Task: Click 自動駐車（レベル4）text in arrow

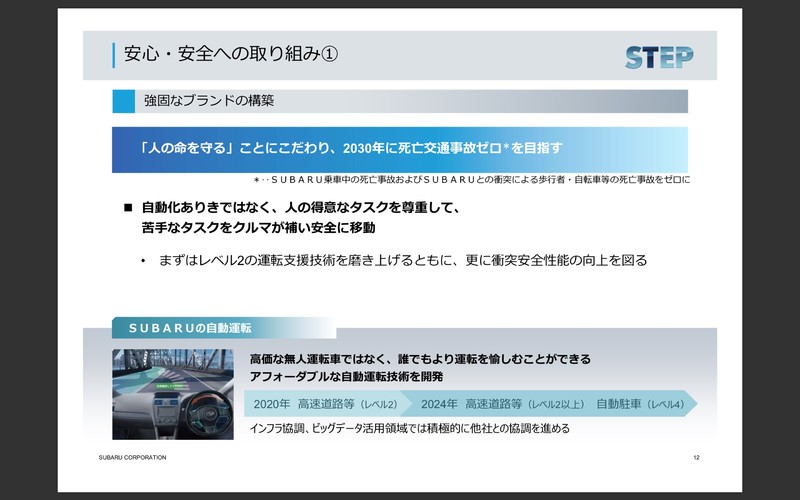Action: tap(640, 404)
